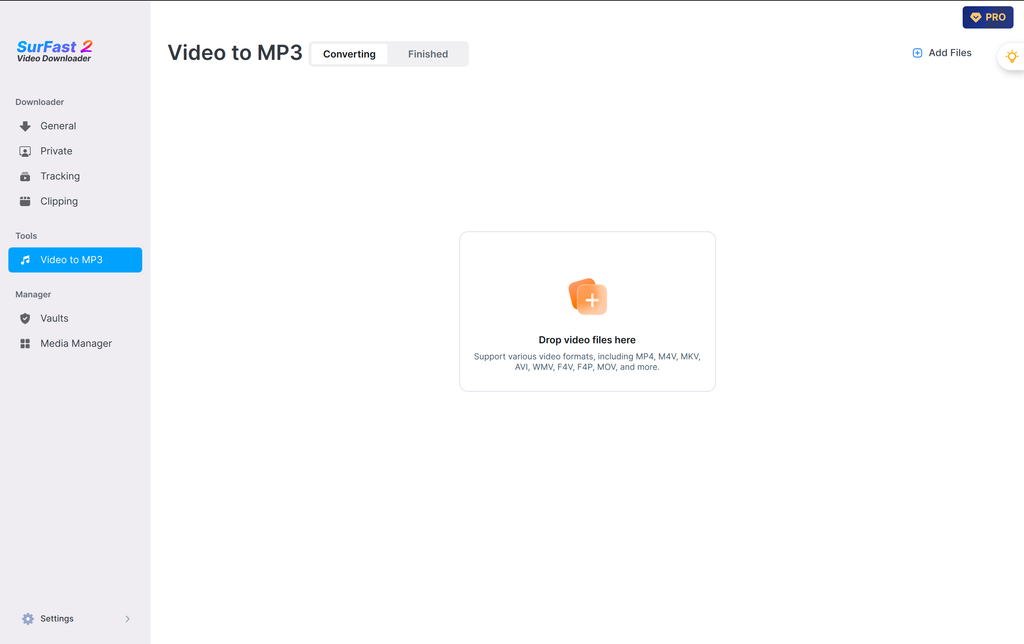Select the Video to MP3 music note icon

click(x=25, y=260)
